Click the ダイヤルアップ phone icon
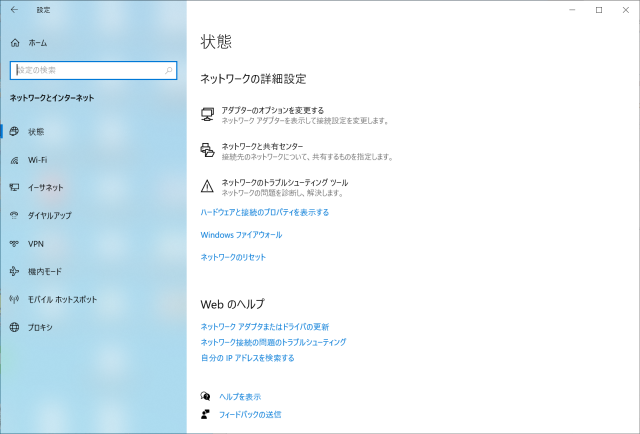Viewport: 640px width, 434px height. (14, 215)
